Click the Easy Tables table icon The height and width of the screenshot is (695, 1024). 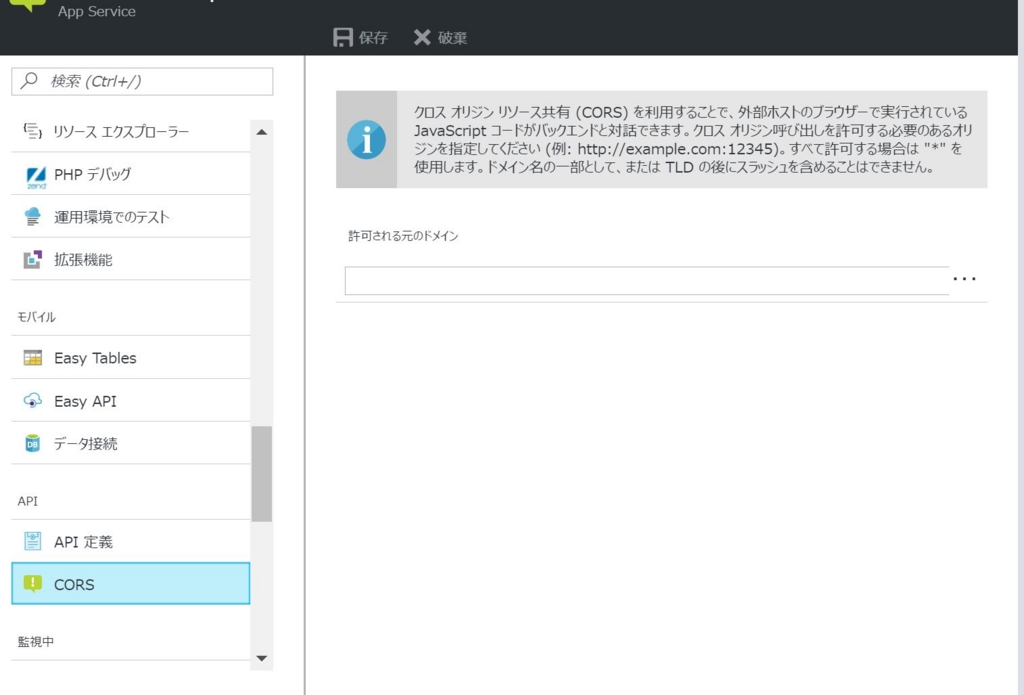pos(33,357)
